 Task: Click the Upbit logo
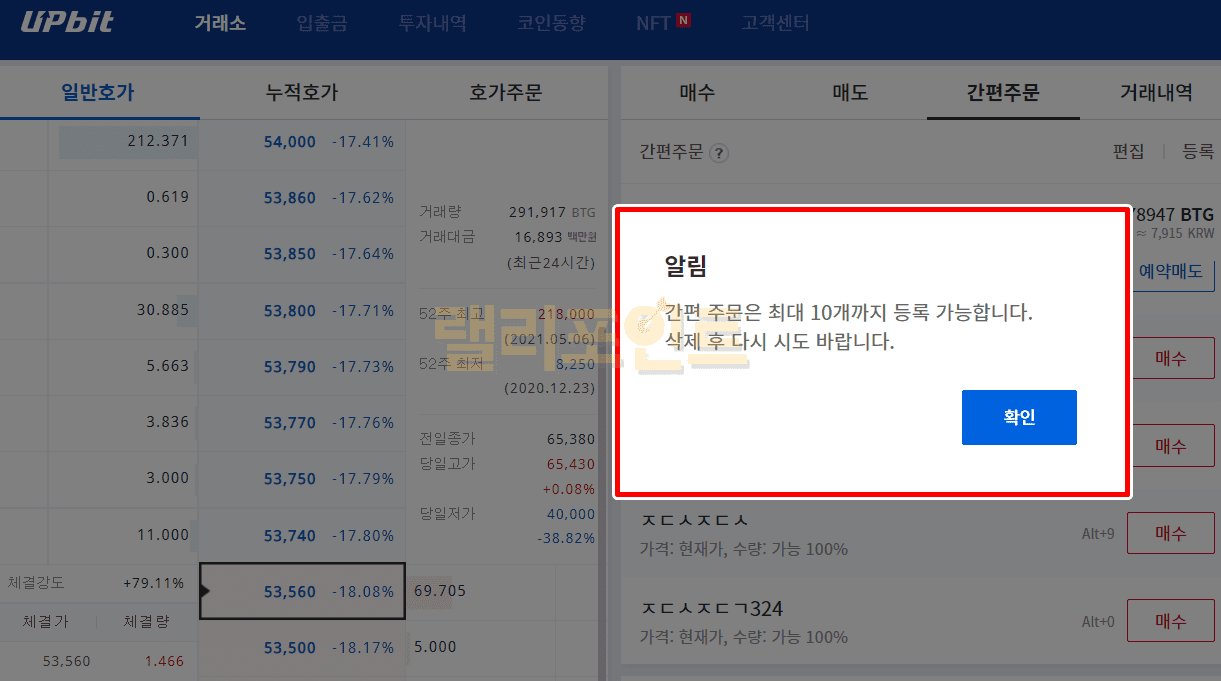click(67, 22)
